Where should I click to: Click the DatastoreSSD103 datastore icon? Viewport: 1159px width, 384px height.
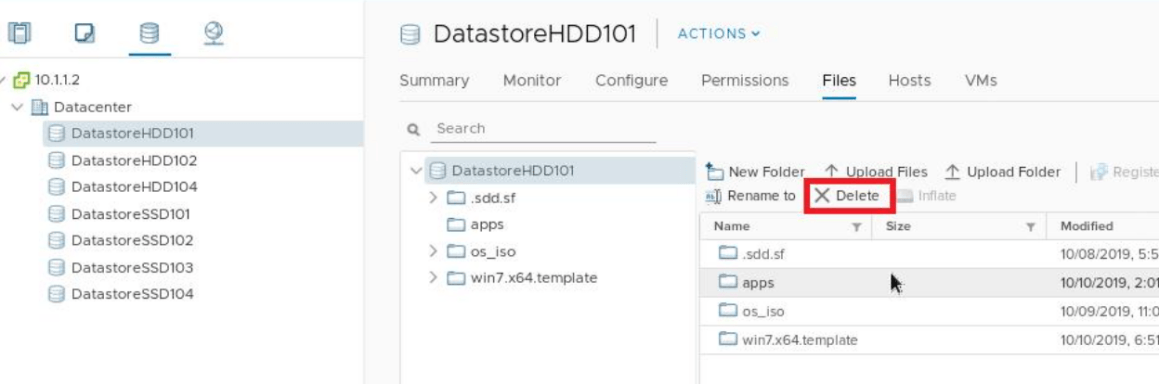pyautogui.click(x=56, y=267)
